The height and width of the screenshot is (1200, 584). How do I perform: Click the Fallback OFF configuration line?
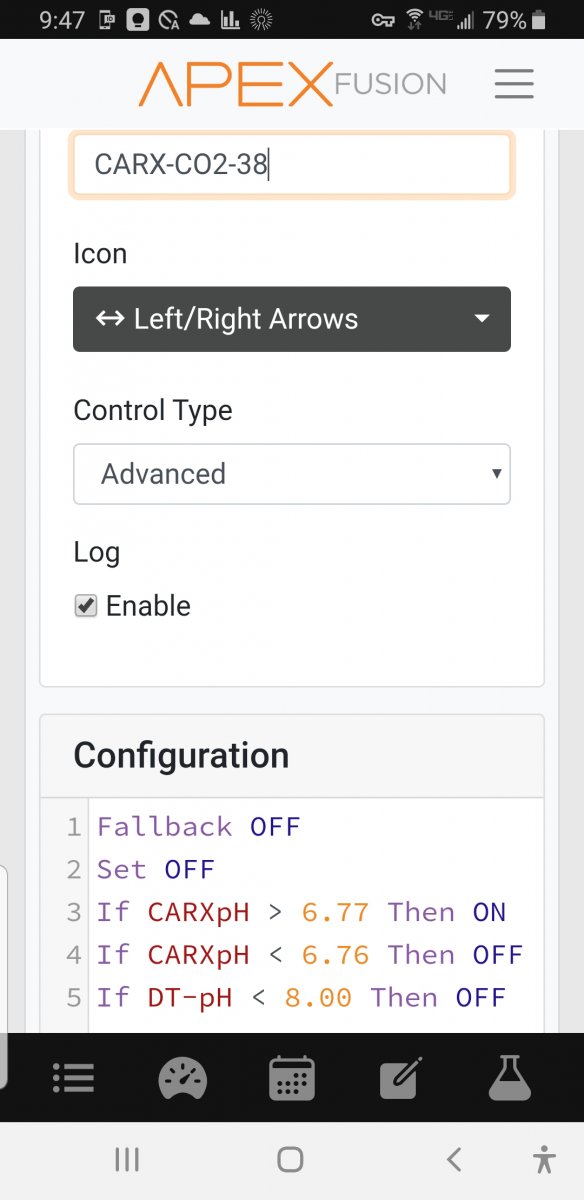click(199, 827)
